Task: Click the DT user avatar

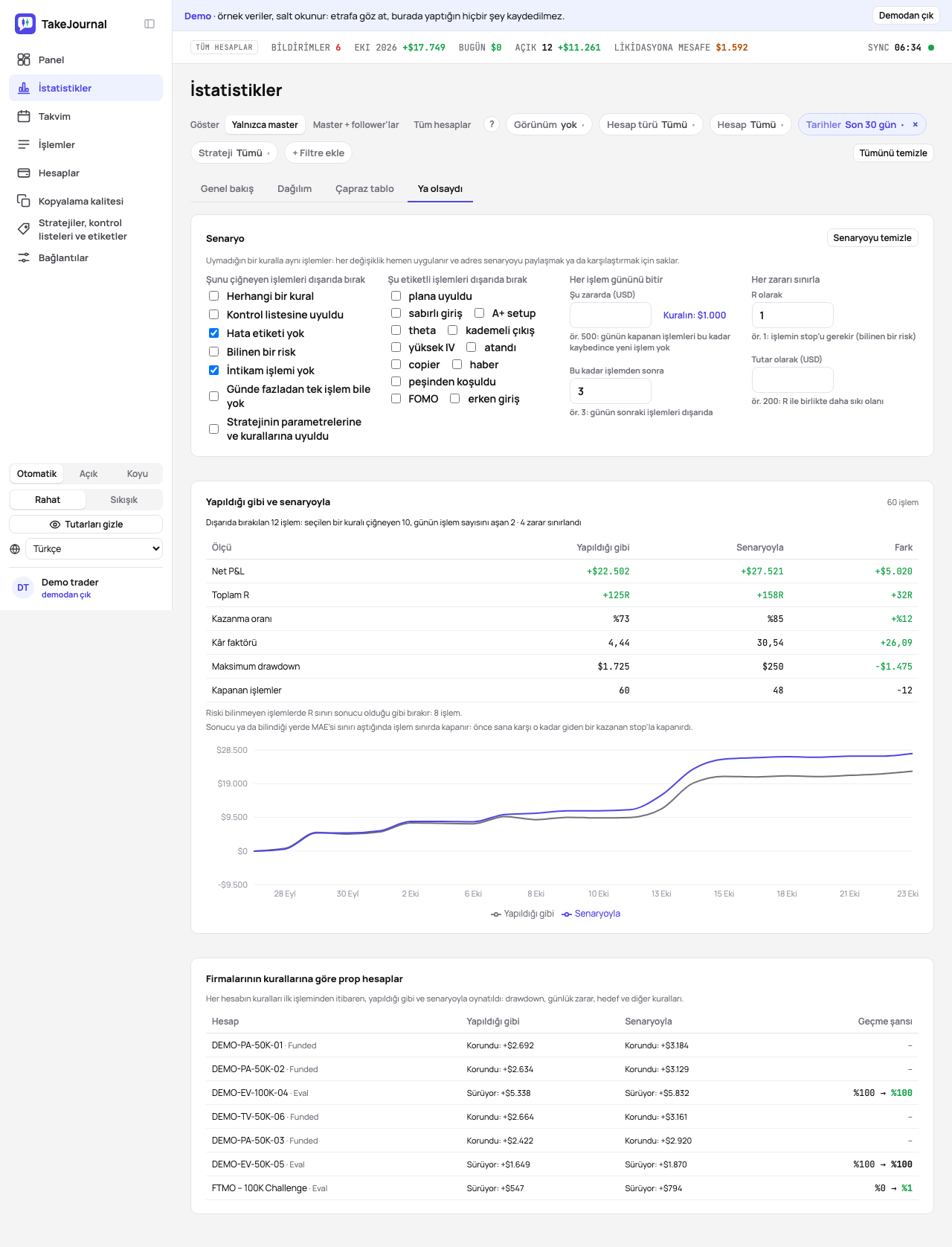Action: (x=23, y=588)
